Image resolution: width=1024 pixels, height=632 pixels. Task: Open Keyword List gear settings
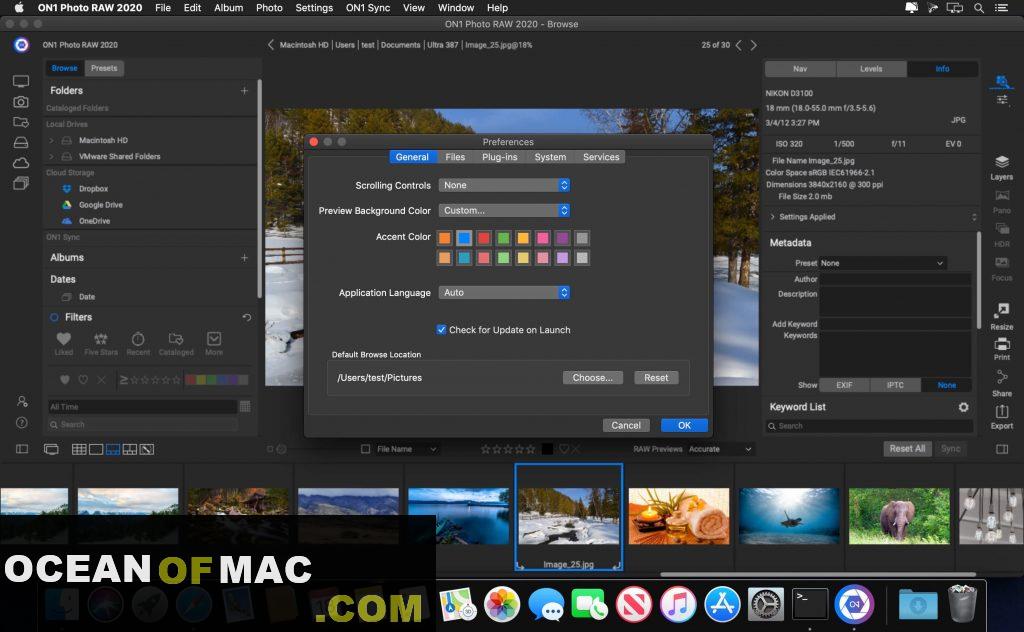click(963, 407)
